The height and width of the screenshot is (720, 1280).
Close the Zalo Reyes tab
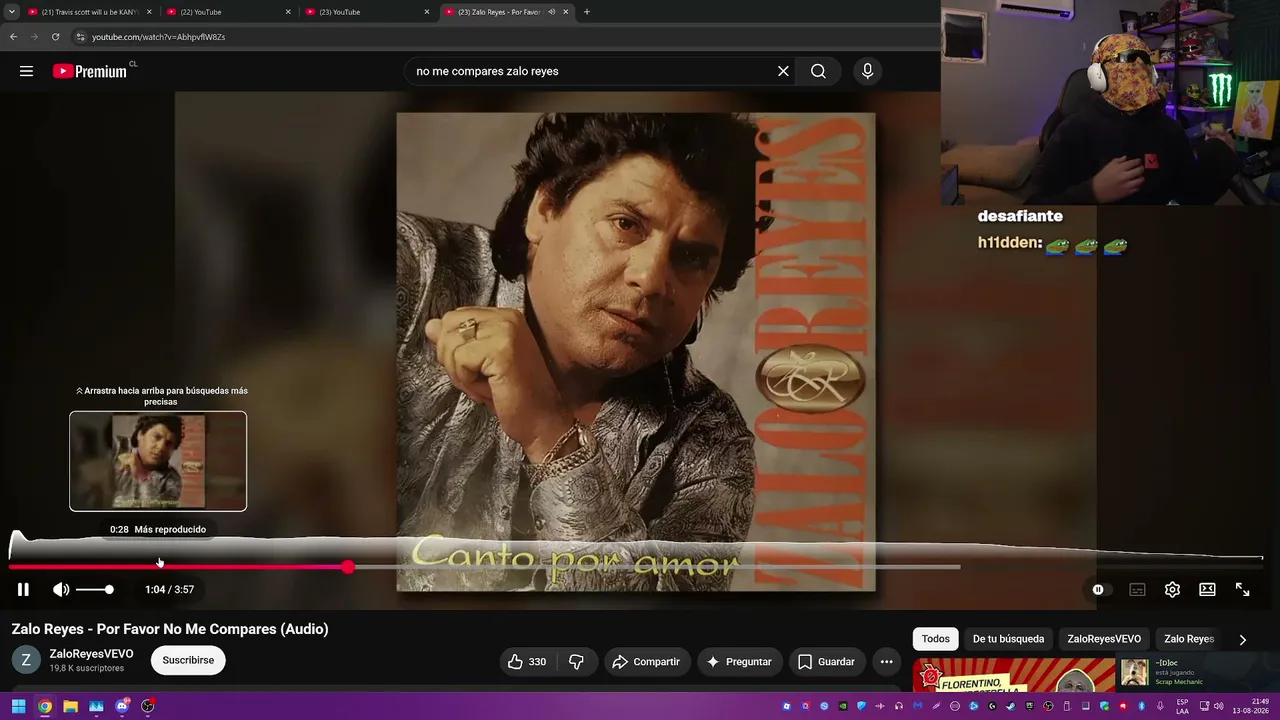[566, 12]
